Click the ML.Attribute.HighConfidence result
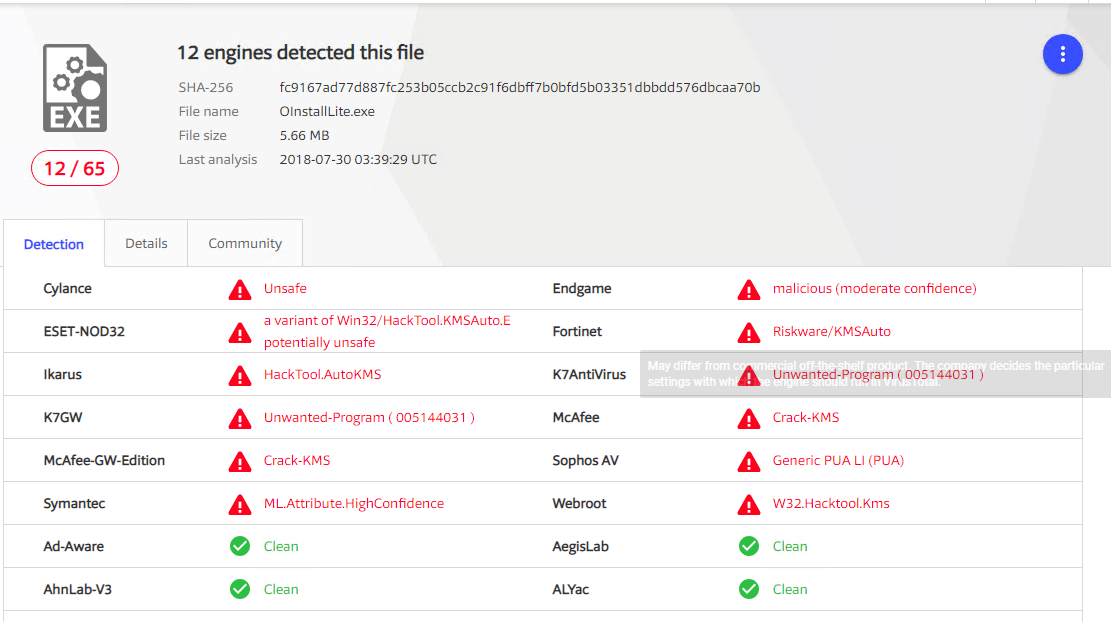The width and height of the screenshot is (1111, 622). click(354, 504)
